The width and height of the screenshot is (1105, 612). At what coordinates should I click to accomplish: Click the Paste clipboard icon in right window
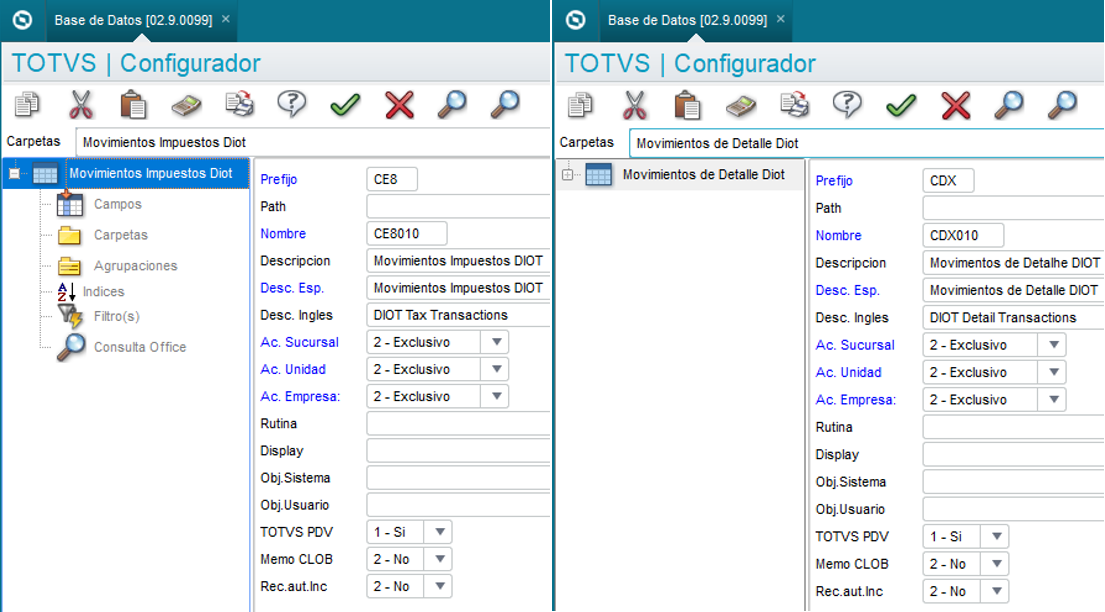click(x=687, y=105)
